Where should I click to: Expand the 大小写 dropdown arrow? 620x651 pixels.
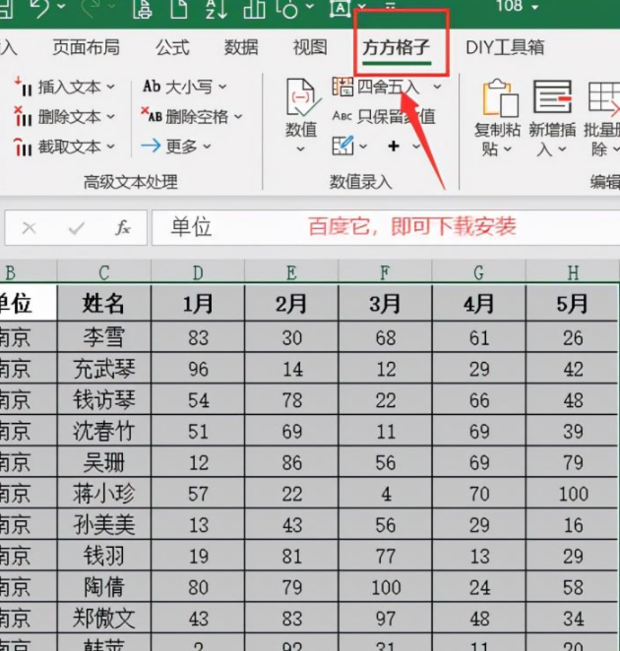click(x=223, y=87)
